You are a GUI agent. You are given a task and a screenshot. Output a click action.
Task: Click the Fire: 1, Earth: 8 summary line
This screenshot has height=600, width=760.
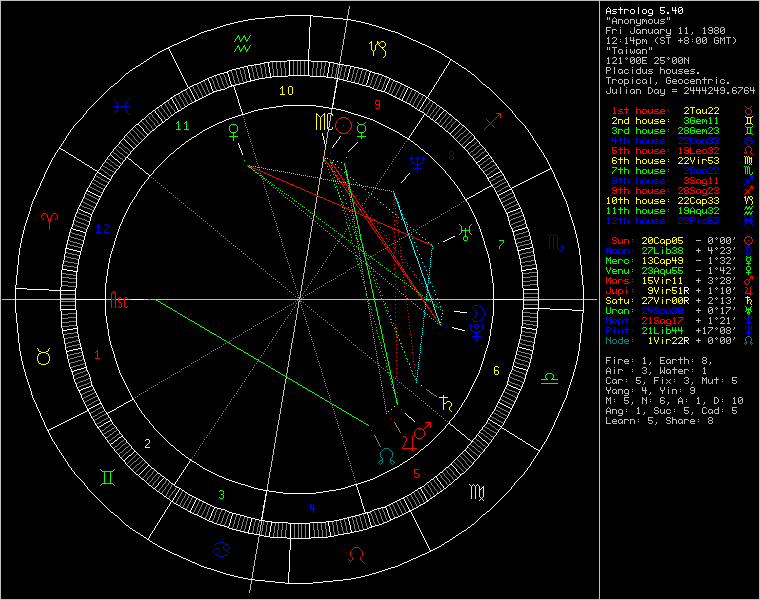click(x=659, y=361)
